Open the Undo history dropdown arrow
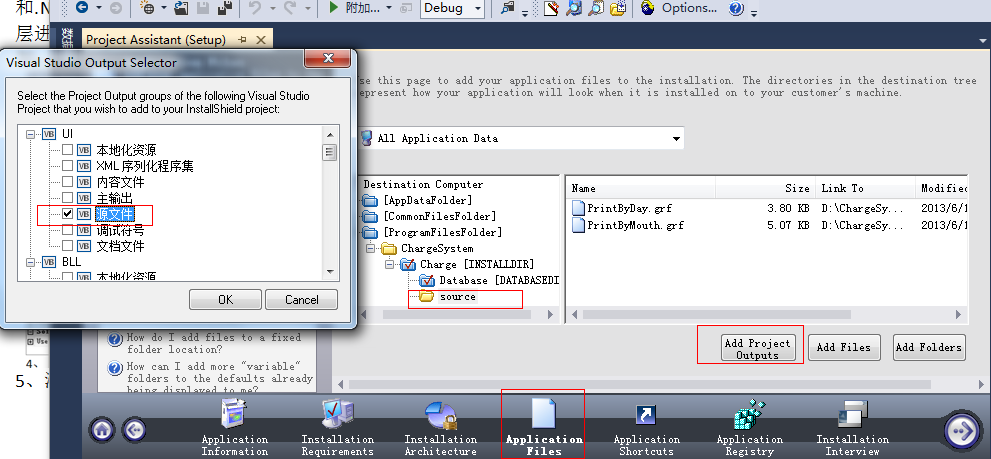This screenshot has height=459, width=991. (271, 8)
